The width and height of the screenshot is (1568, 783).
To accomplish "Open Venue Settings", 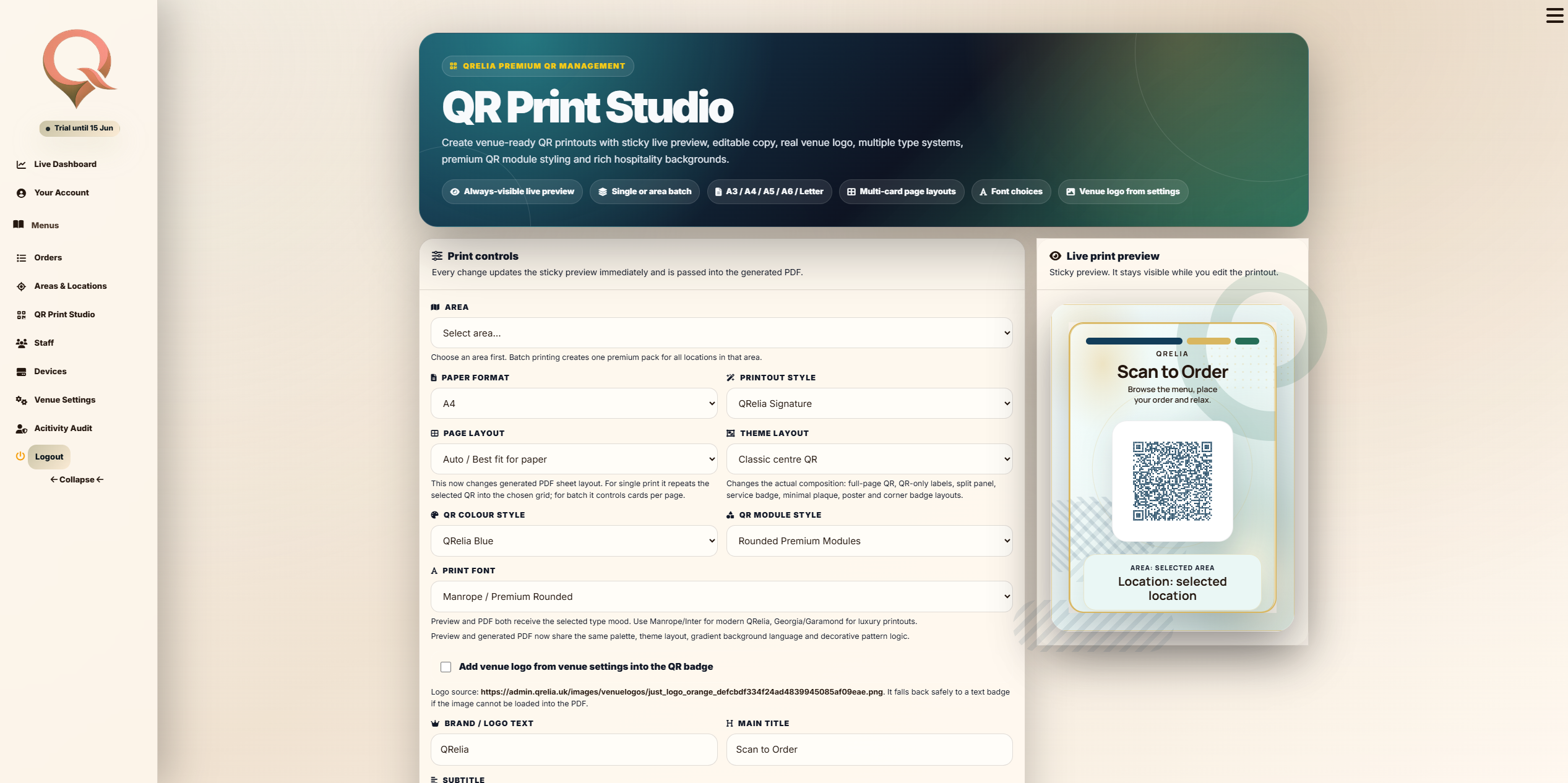I will tap(64, 400).
